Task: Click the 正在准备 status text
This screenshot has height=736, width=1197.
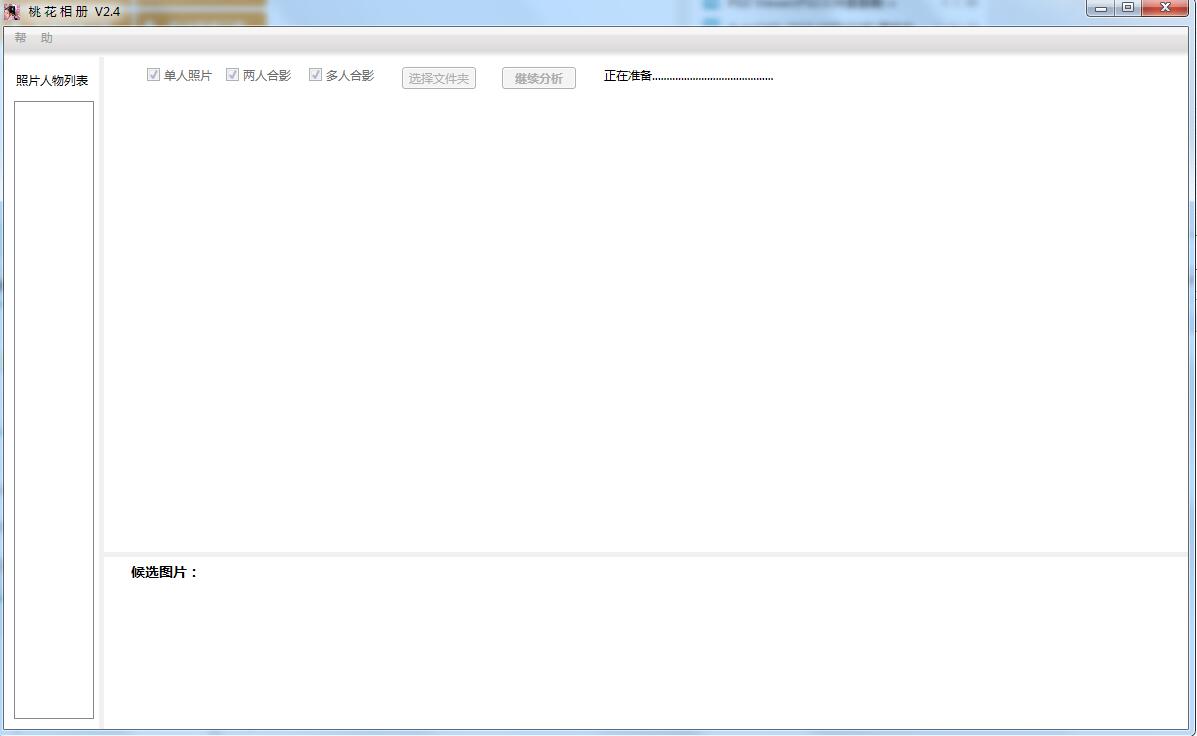Action: coord(628,76)
